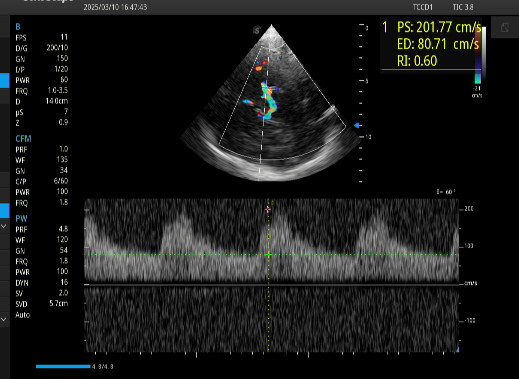Click the Auto label in PW section
Screen dimensions: 519x379
pyautogui.click(x=23, y=315)
